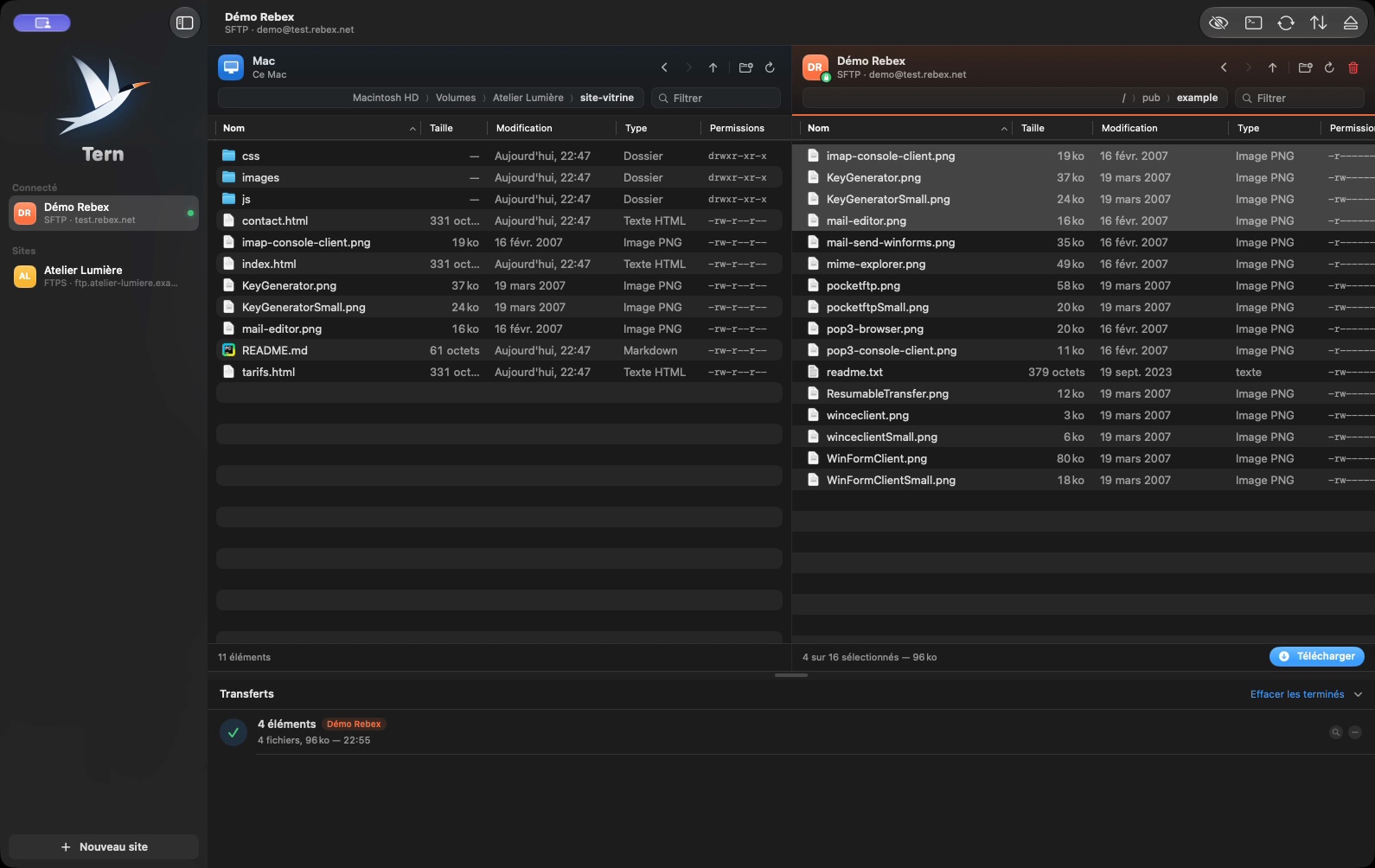Viewport: 1375px width, 868px height.
Task: Click the Télécharger download button
Action: 1317,656
